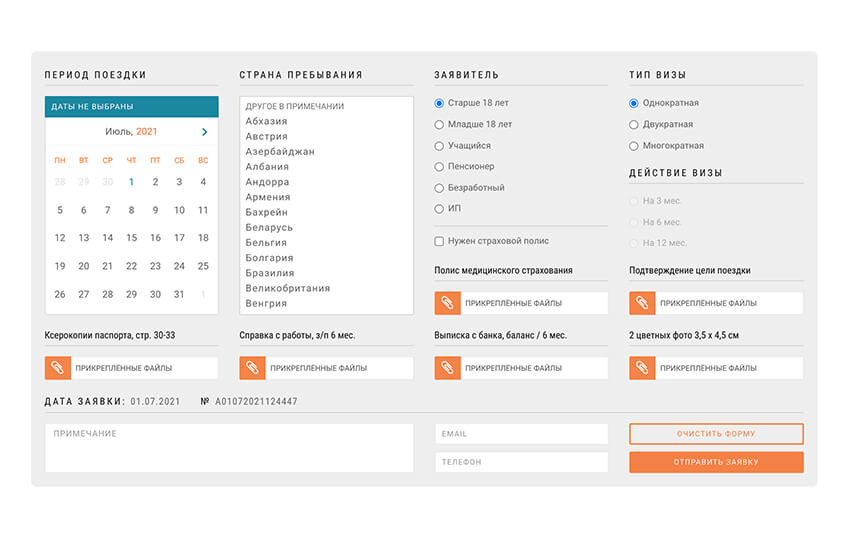Viewport: 848px width, 537px height.
Task: Pick 'Пенсионер' as applicant type
Action: (439, 167)
